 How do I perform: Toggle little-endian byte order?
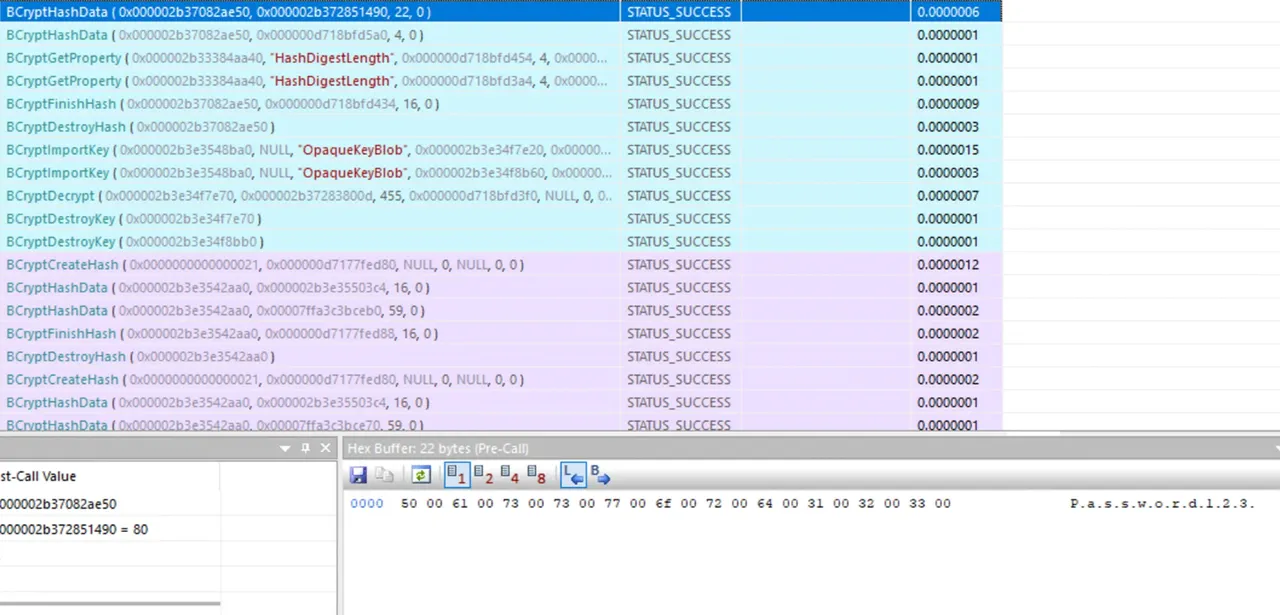click(x=574, y=474)
